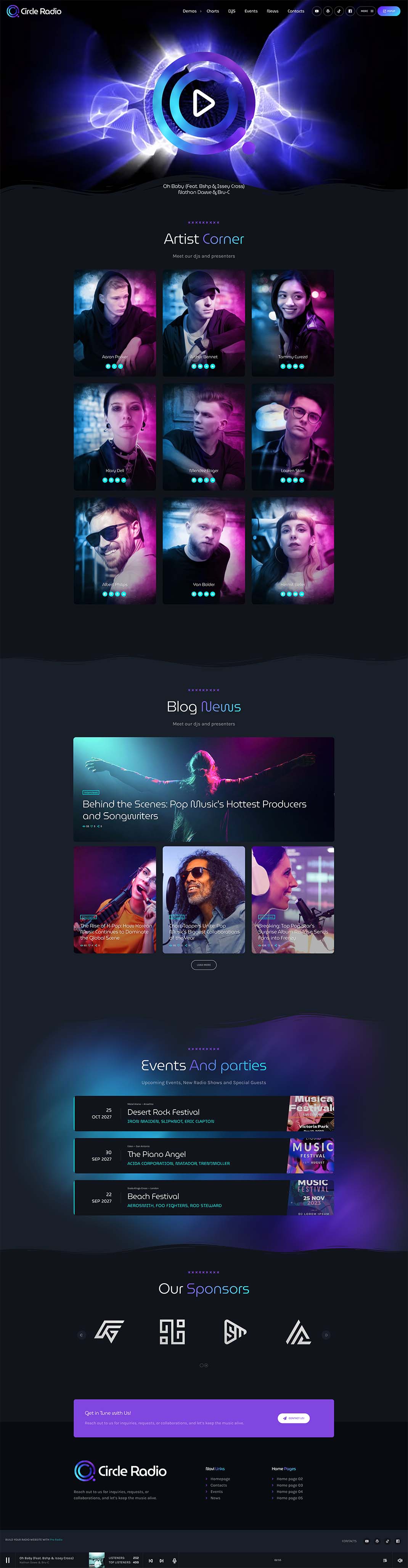Go to the previous sponsors slide
The height and width of the screenshot is (1568, 408).
pyautogui.click(x=82, y=1335)
